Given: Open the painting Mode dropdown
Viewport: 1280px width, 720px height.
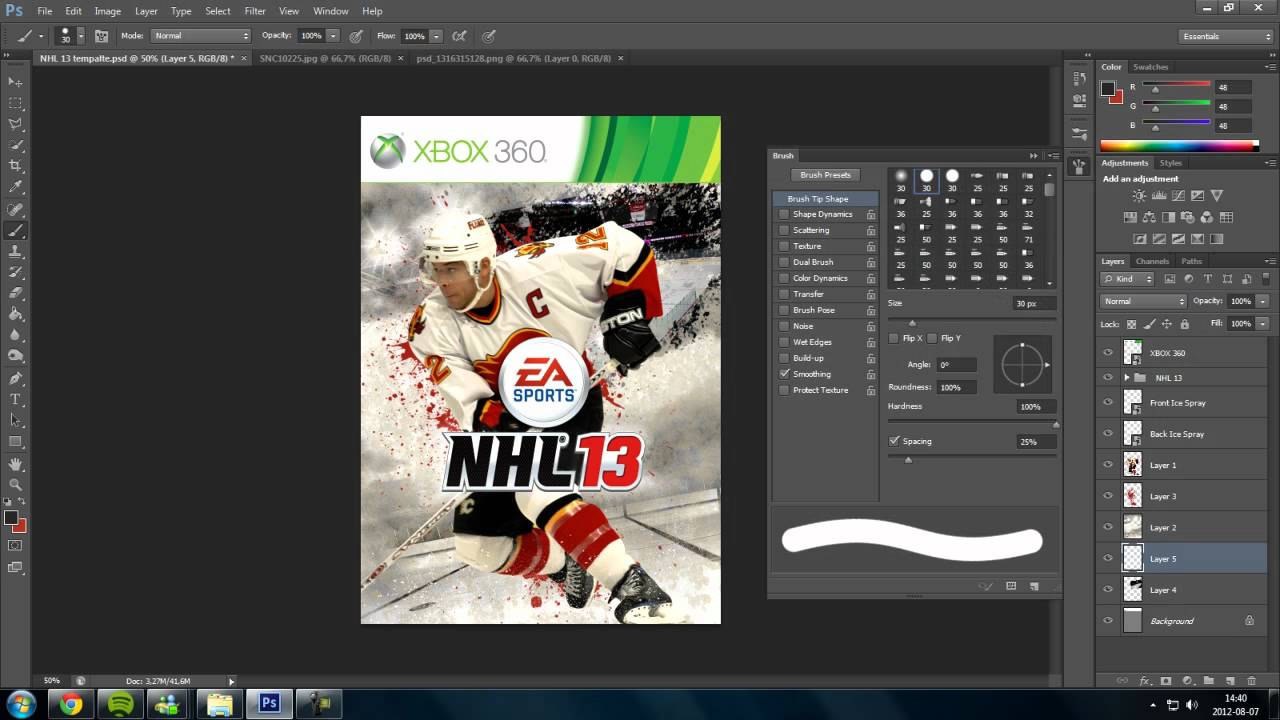Looking at the screenshot, I should tap(201, 36).
